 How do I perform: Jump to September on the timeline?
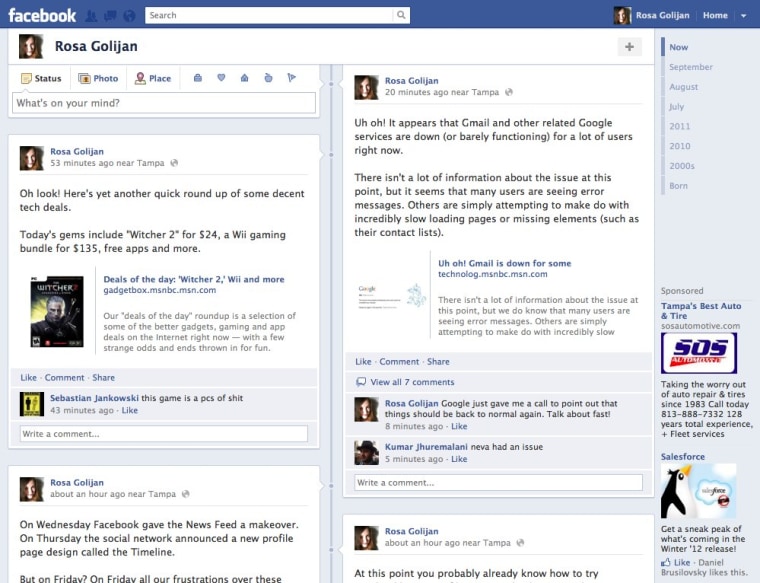pos(691,67)
